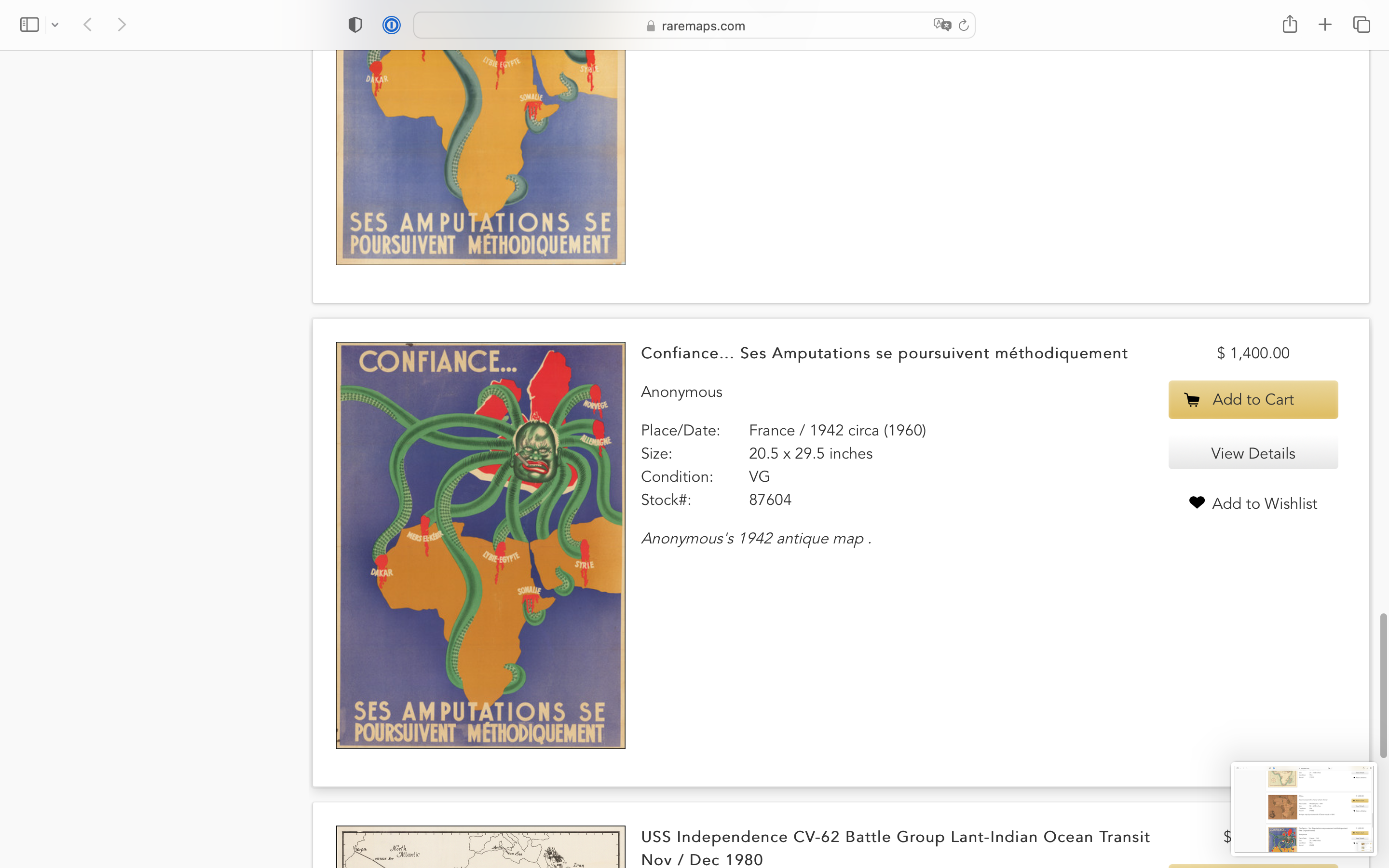Click "Anonymous's 1942 antique map" description

(756, 539)
